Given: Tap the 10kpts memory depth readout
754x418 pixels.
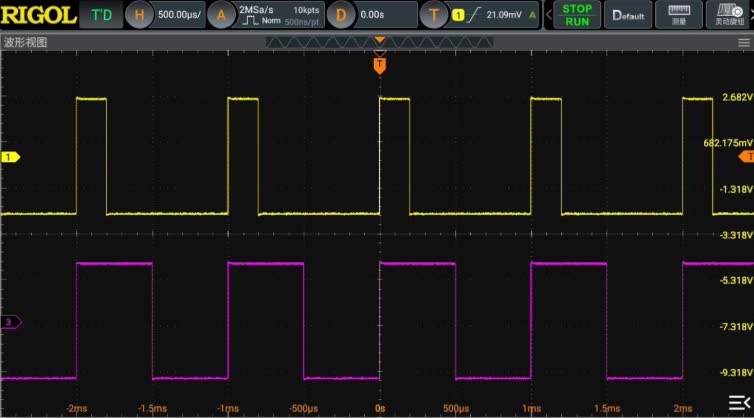Looking at the screenshot, I should click(306, 10).
